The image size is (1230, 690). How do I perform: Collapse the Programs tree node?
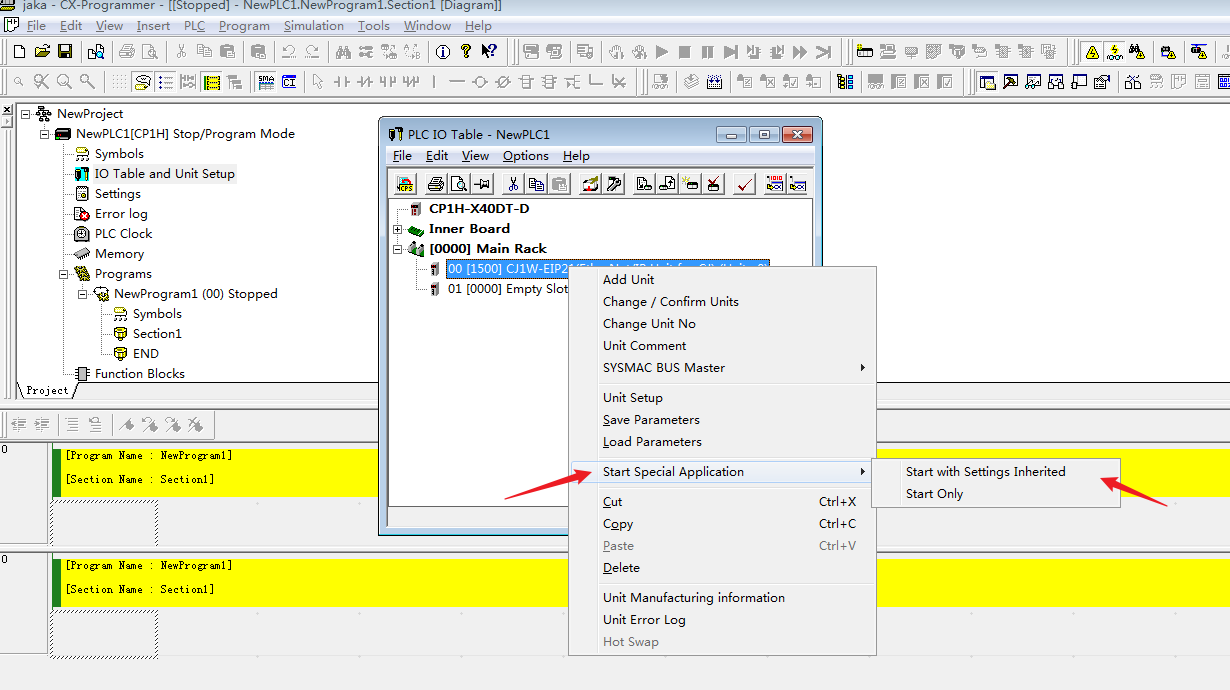pos(64,274)
